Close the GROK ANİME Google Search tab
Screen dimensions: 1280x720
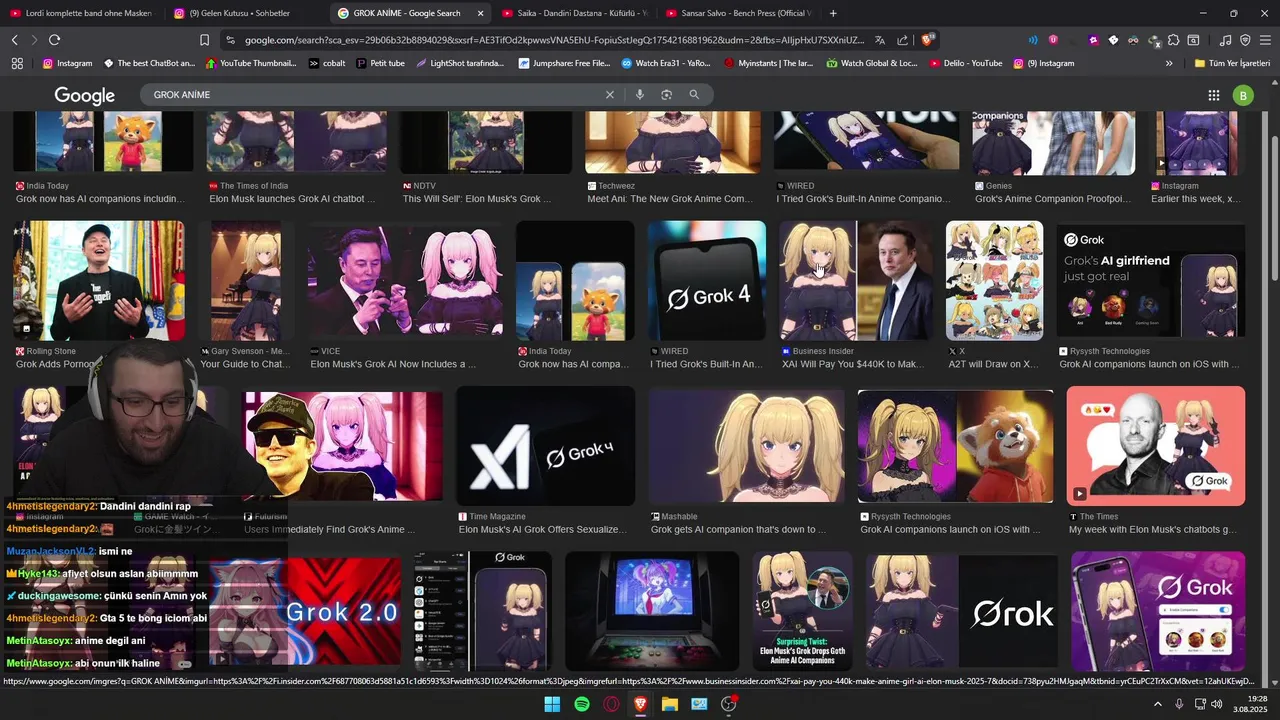(x=480, y=13)
